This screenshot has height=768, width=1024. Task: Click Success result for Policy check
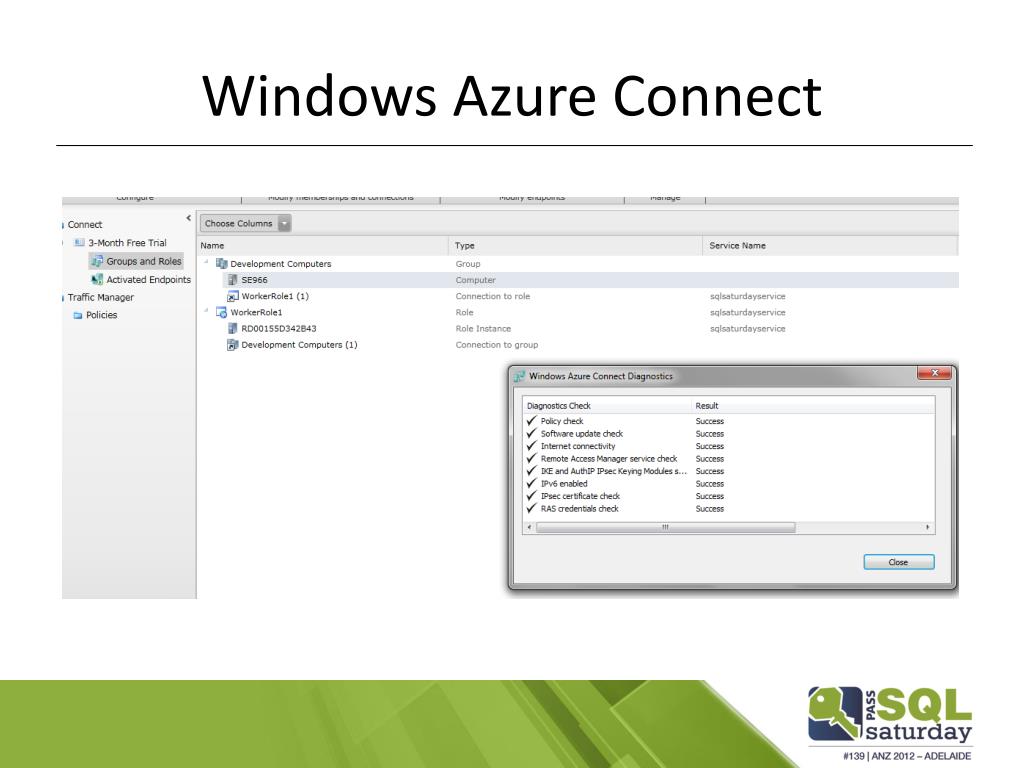tap(710, 421)
